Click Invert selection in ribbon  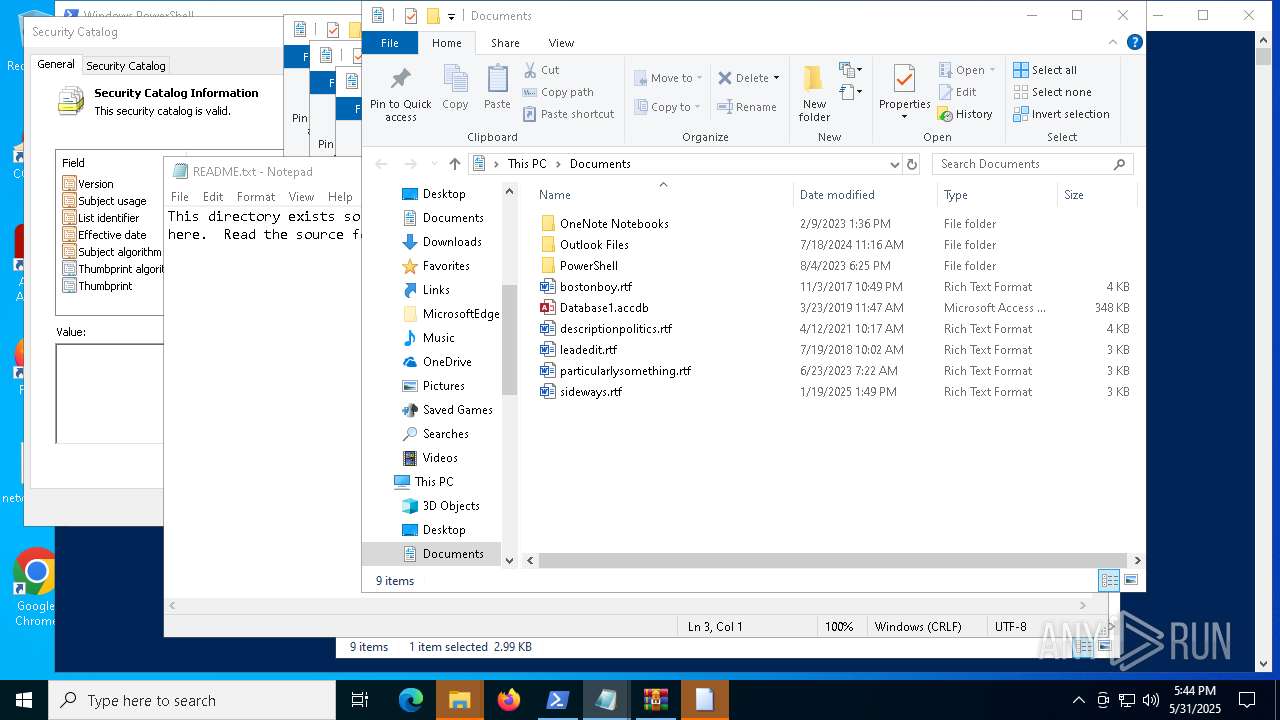[x=1061, y=114]
